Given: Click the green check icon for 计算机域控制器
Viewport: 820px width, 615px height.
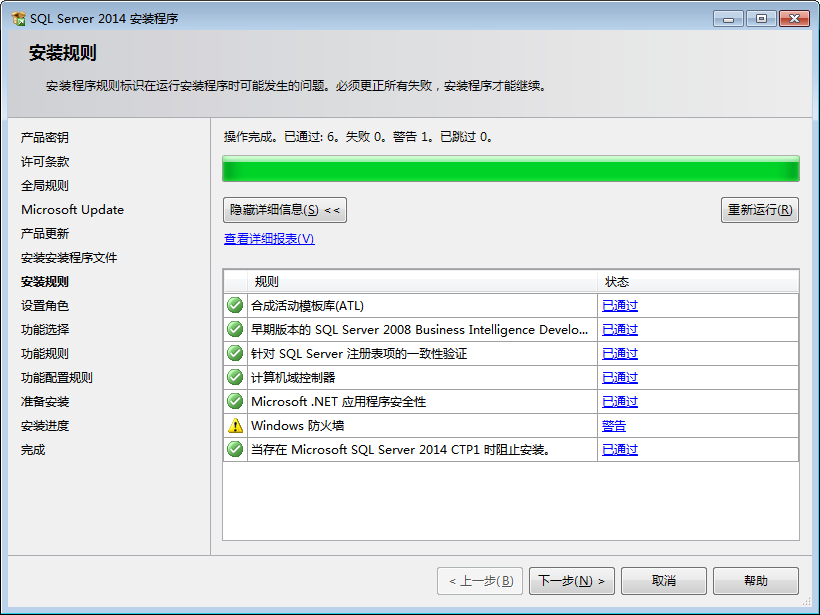Looking at the screenshot, I should [x=234, y=377].
